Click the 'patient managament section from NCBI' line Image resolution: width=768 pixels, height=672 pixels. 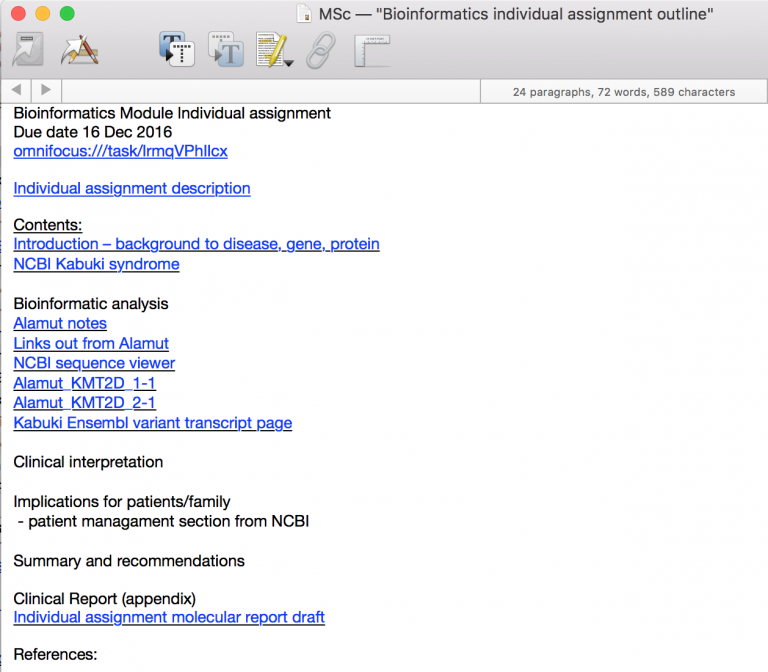[x=164, y=521]
